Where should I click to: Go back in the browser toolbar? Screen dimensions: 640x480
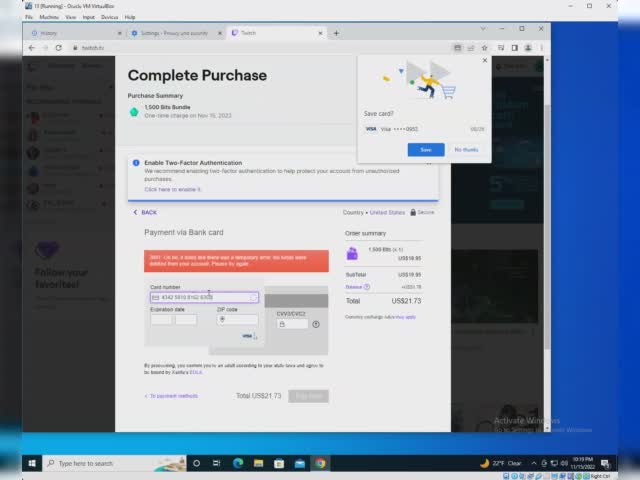point(32,48)
